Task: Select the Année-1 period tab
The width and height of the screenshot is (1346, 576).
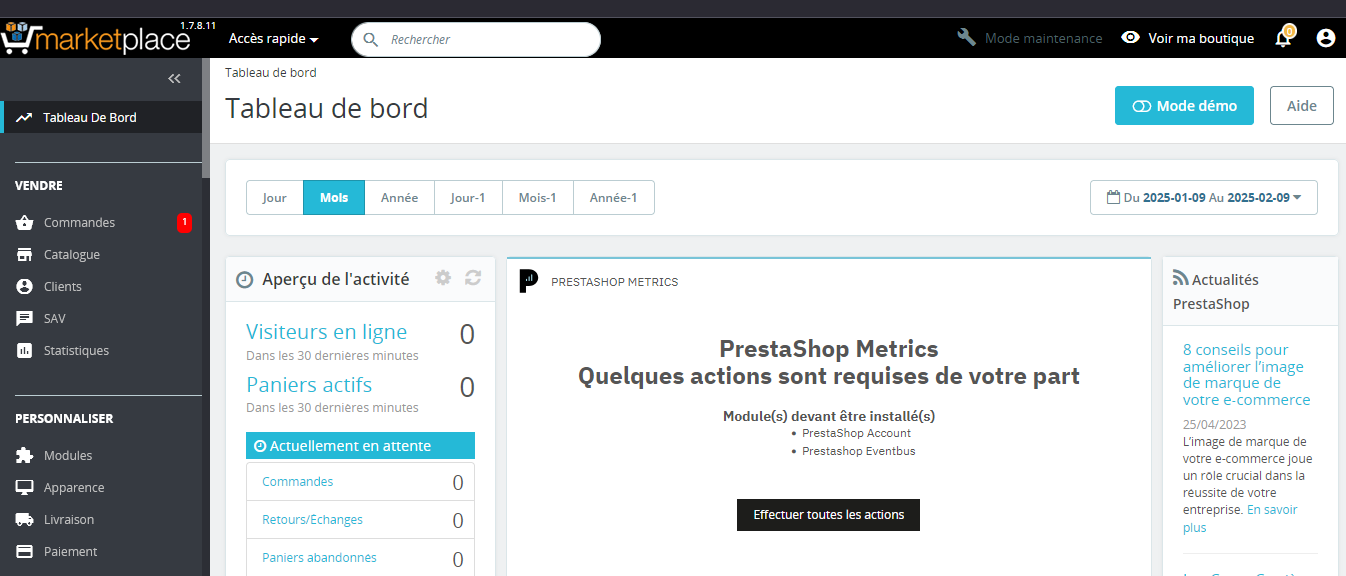Action: coord(614,197)
